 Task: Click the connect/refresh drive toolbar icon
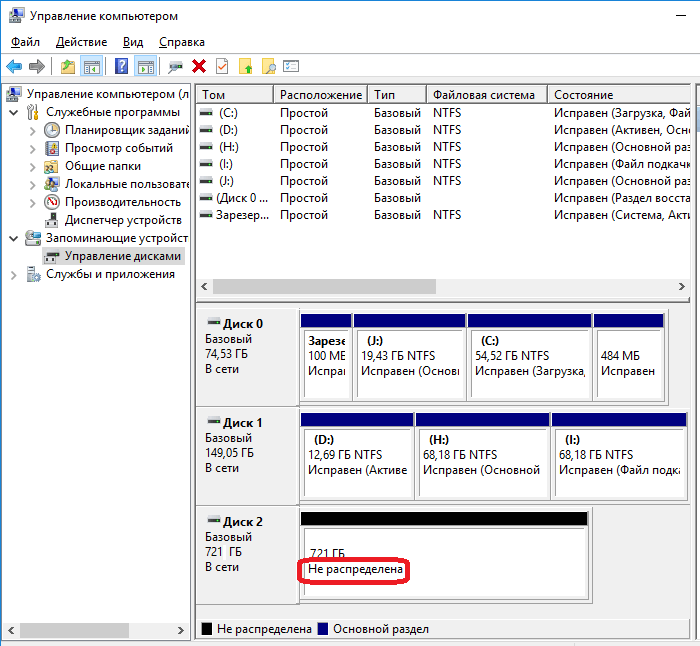point(175,67)
